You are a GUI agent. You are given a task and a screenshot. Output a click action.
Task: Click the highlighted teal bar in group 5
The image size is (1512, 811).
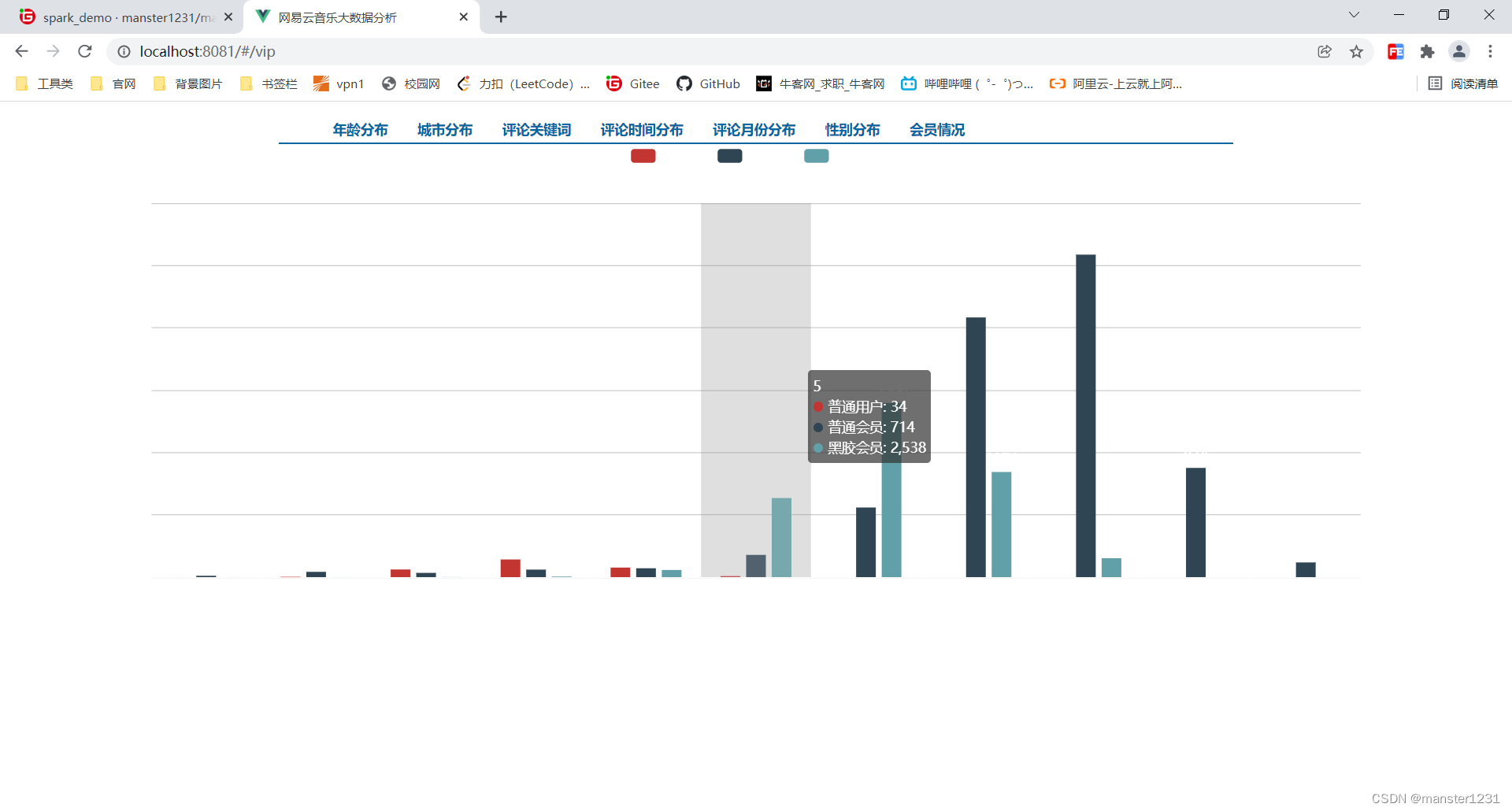[781, 537]
